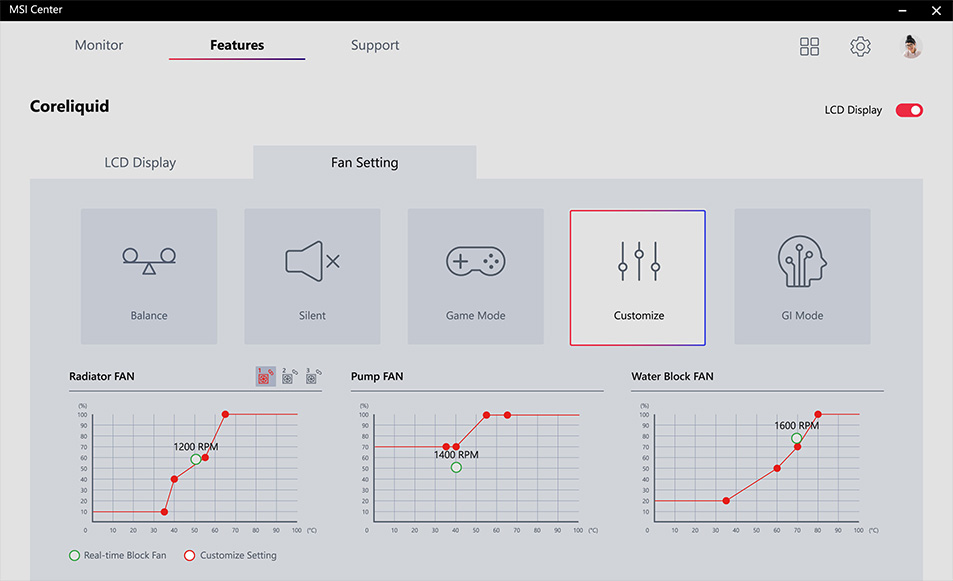Select radiator fan 1 icon
The width and height of the screenshot is (953, 581).
click(265, 376)
